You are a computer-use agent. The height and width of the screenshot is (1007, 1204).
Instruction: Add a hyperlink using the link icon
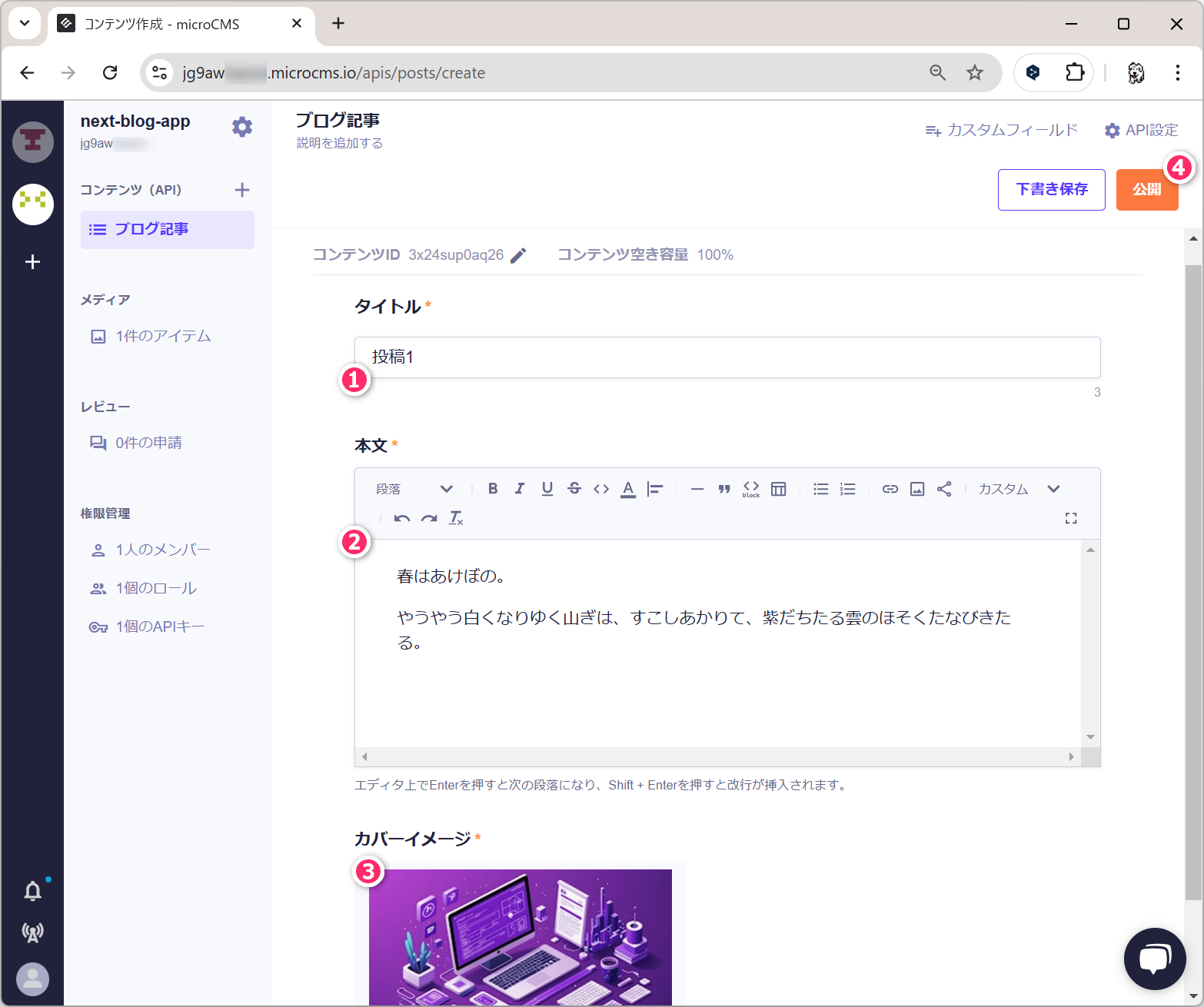point(890,489)
